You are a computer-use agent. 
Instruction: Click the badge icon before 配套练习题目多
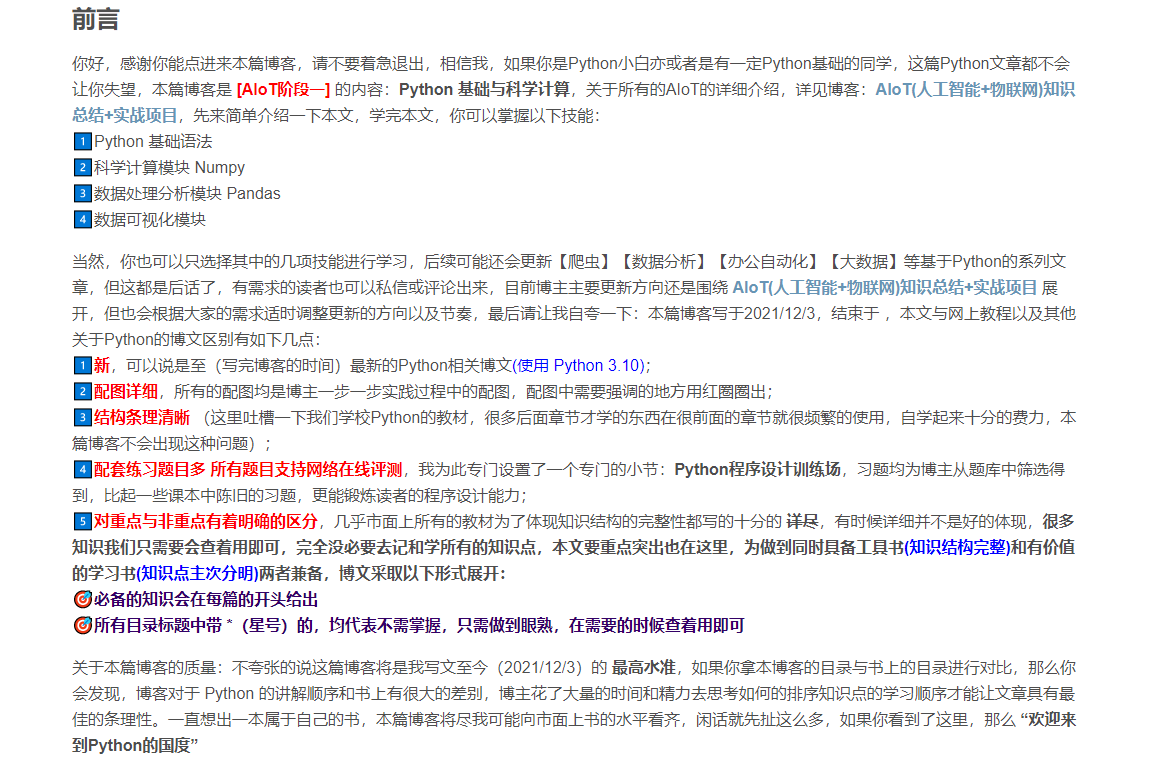click(81, 468)
